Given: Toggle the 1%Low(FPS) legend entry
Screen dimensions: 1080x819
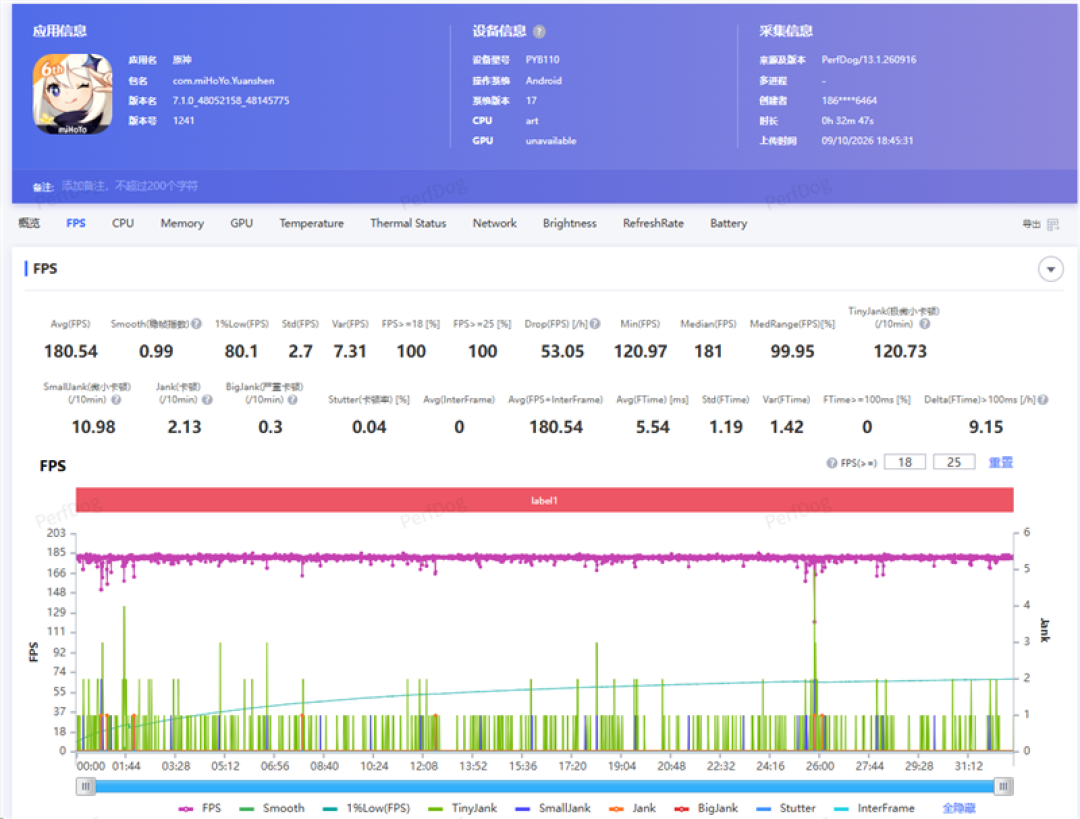Looking at the screenshot, I should tap(366, 808).
